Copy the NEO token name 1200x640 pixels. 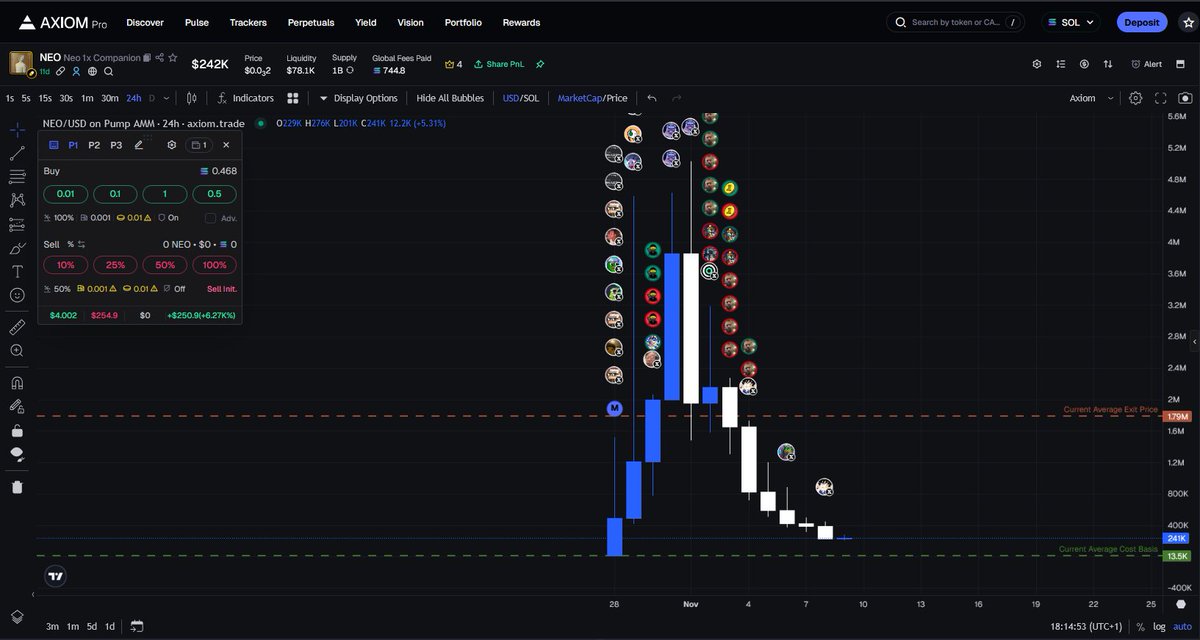(x=147, y=58)
